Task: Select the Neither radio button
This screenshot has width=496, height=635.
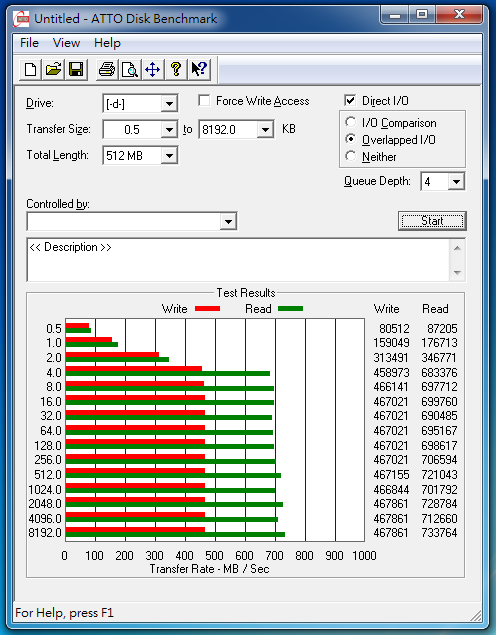Action: pyautogui.click(x=351, y=156)
